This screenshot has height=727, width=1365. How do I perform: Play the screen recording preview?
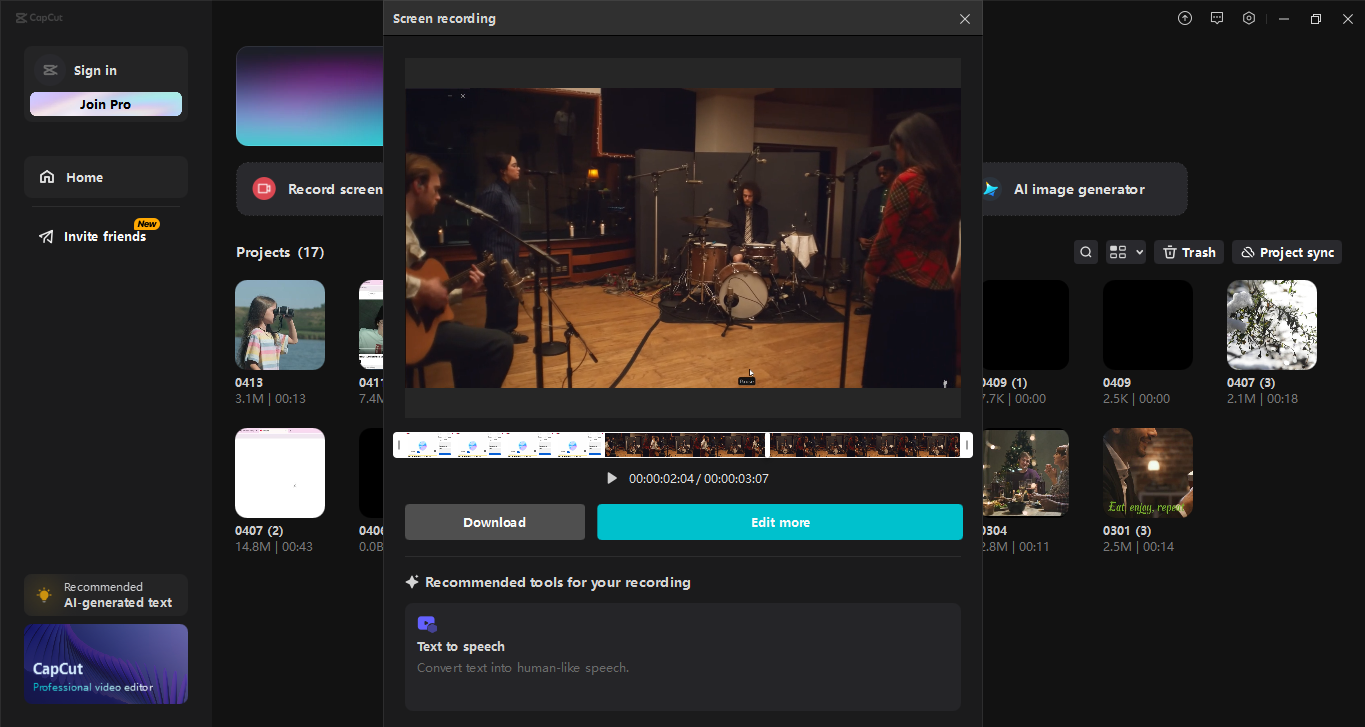pos(612,478)
